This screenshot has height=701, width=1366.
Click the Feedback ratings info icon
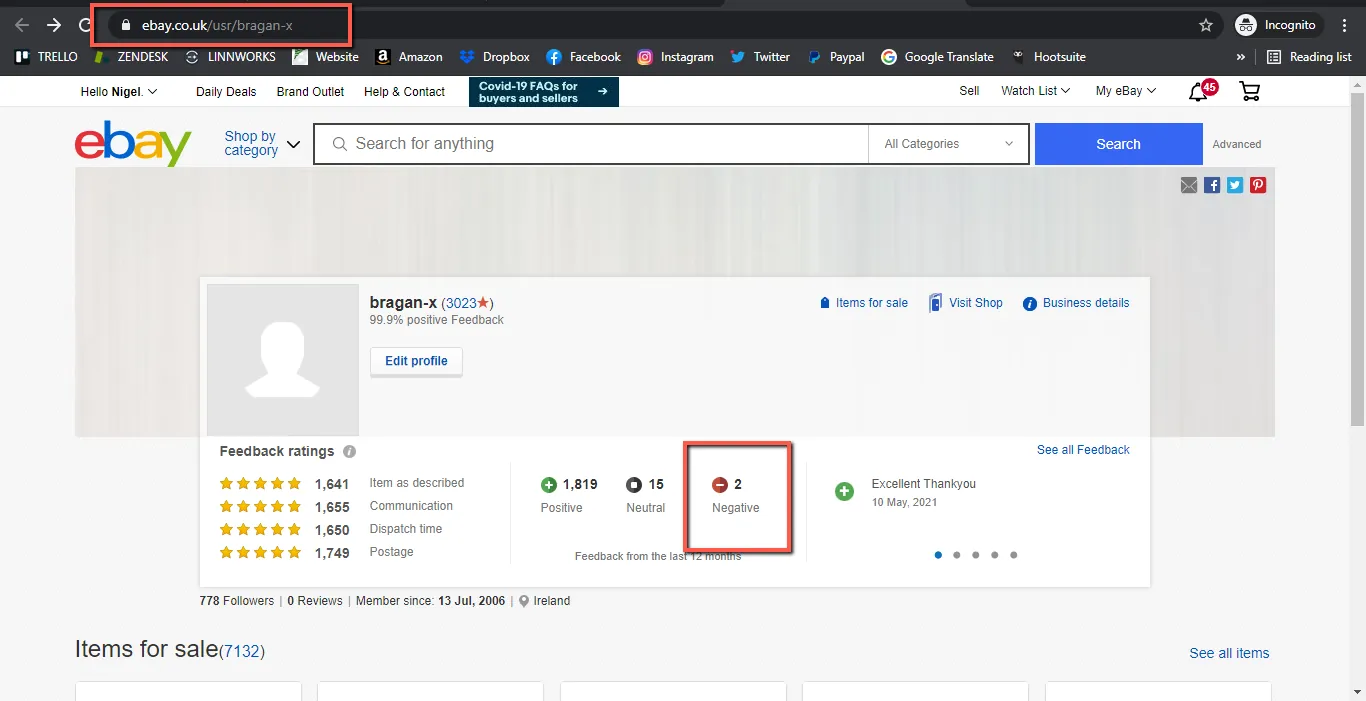click(x=349, y=451)
